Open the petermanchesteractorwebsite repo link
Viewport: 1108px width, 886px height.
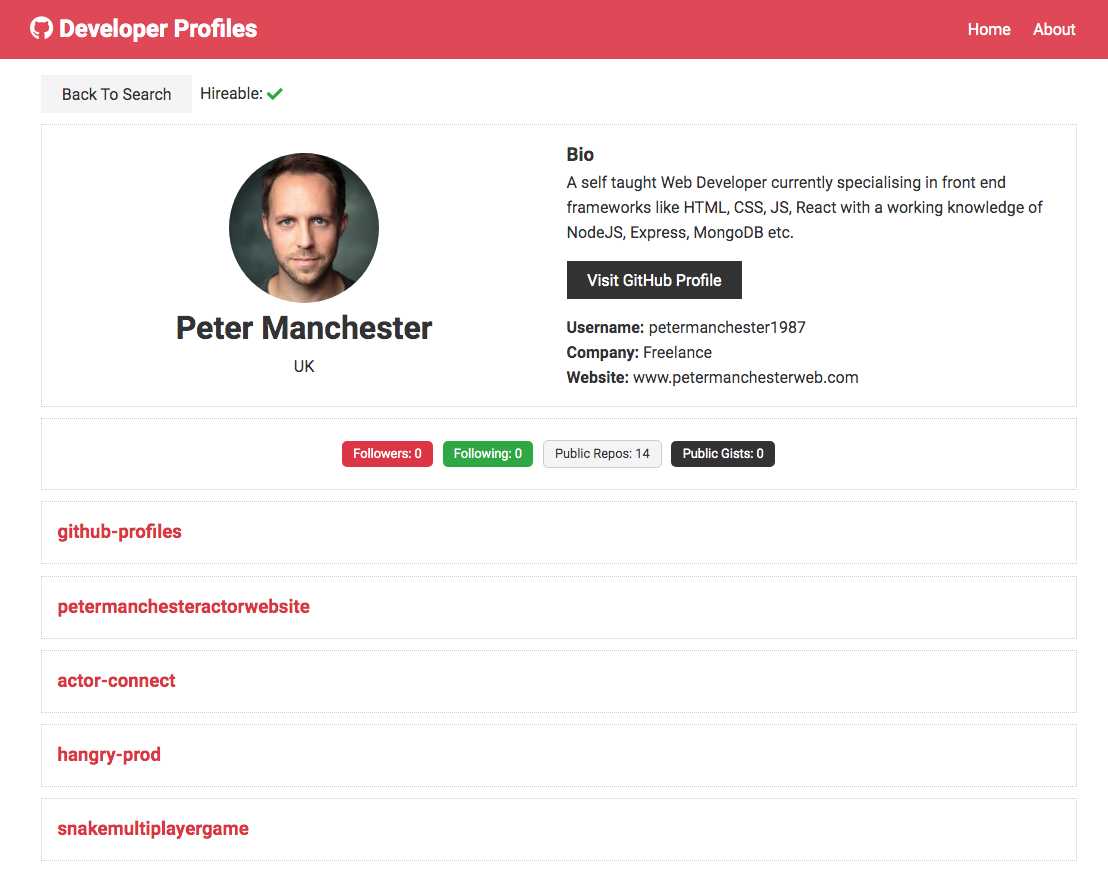[183, 606]
